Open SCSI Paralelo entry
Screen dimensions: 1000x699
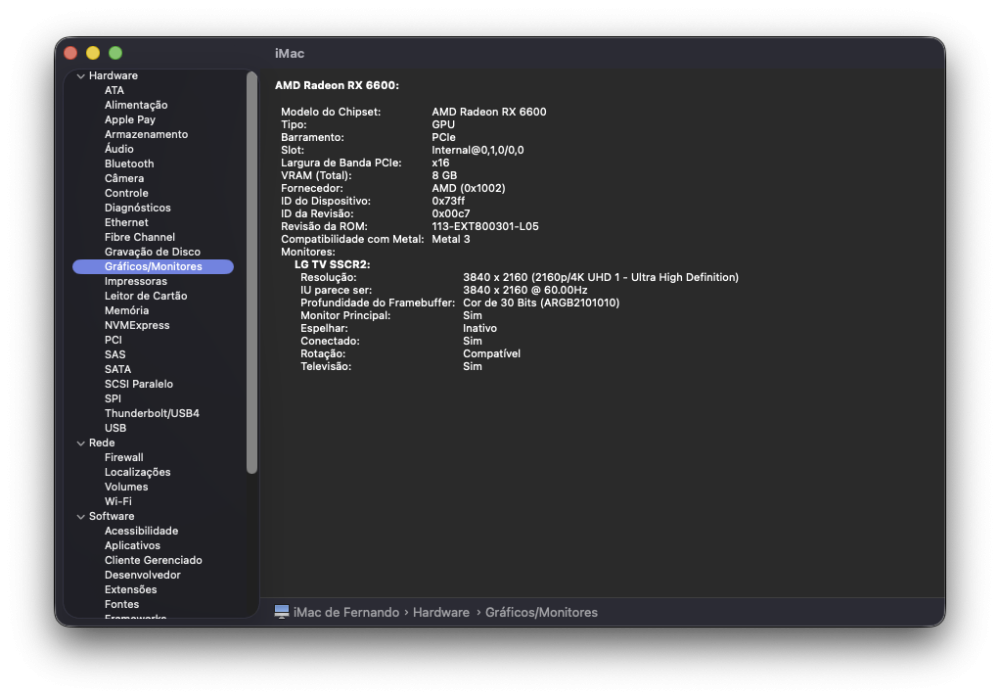click(x=138, y=384)
